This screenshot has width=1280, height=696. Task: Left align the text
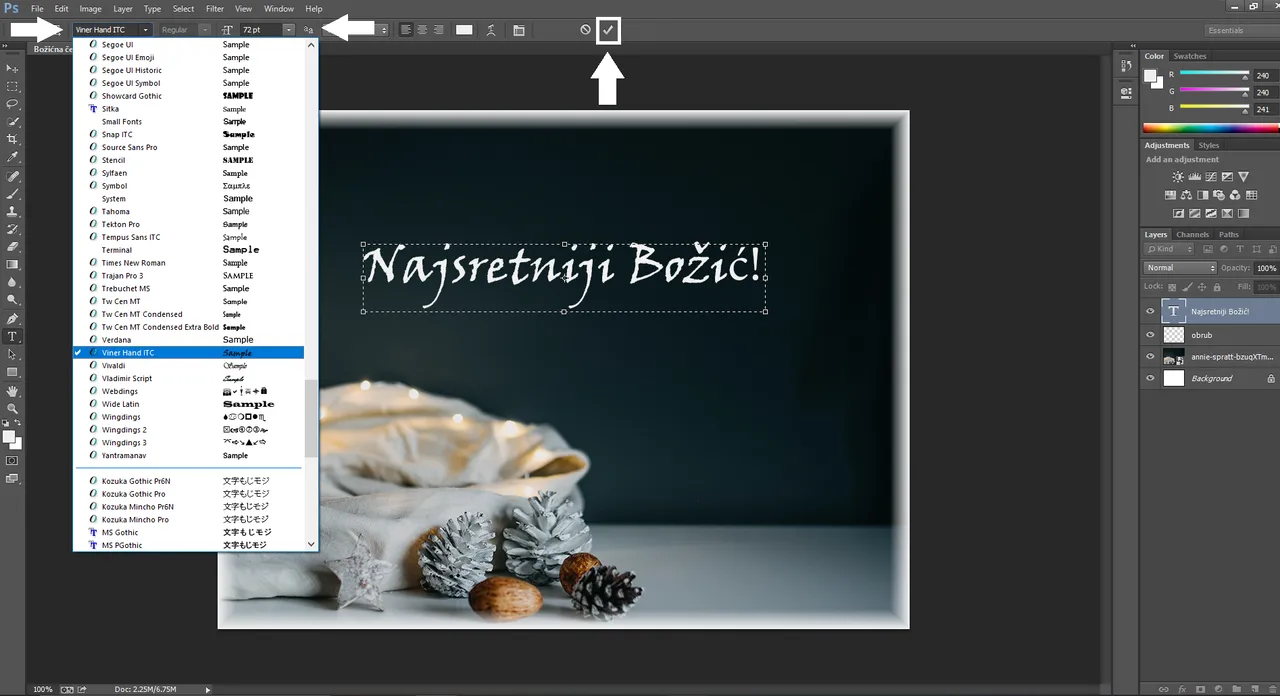406,30
